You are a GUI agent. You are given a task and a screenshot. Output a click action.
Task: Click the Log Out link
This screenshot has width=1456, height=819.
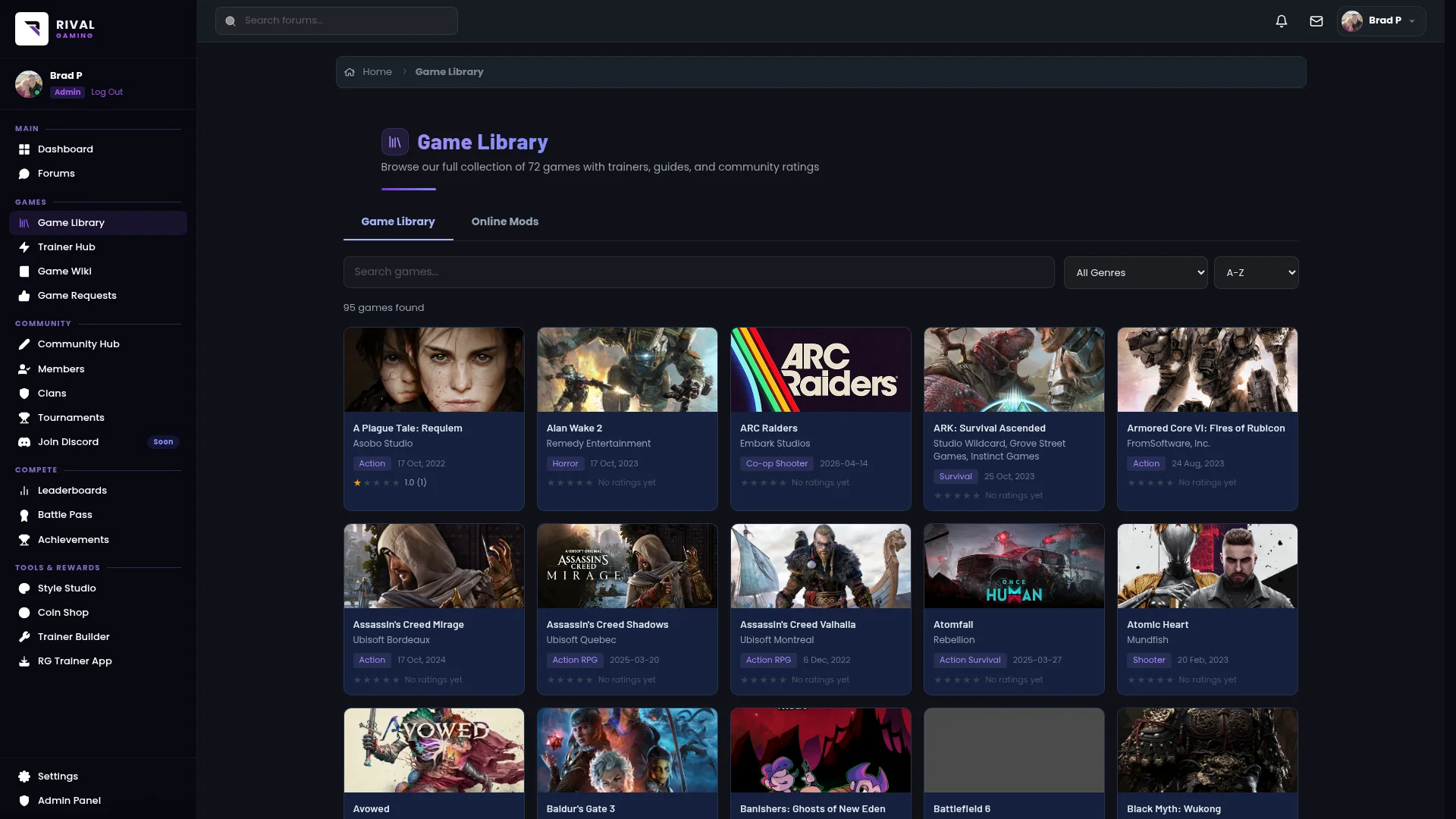[107, 93]
